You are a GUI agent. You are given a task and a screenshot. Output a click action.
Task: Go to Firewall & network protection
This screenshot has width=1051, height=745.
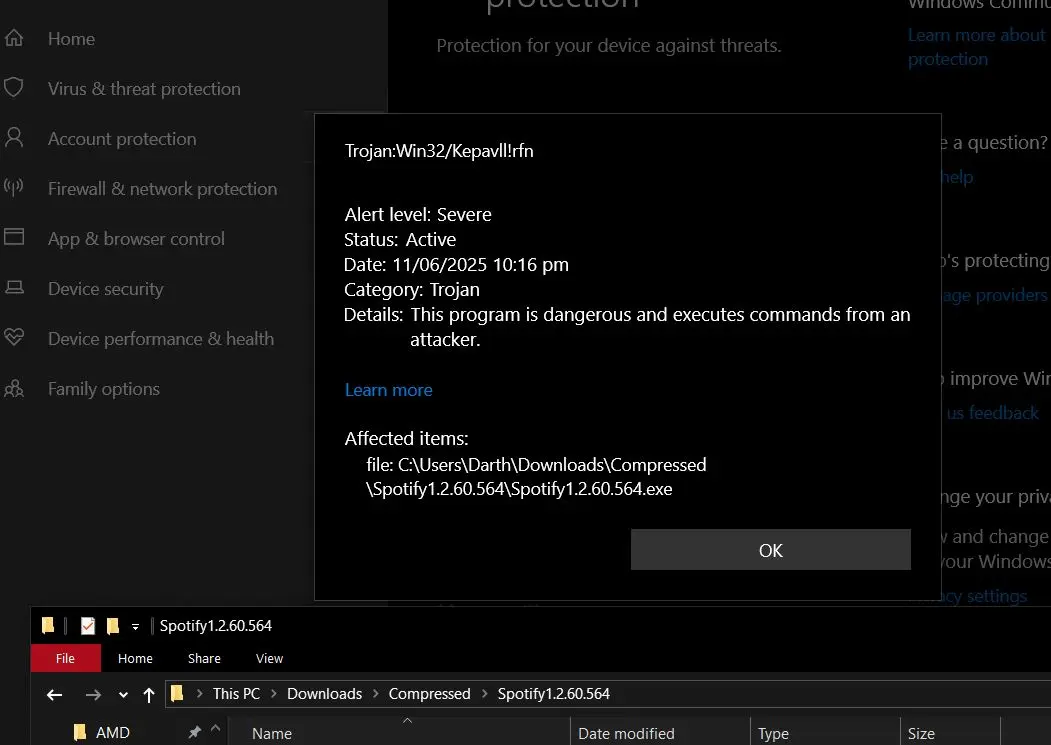(162, 189)
